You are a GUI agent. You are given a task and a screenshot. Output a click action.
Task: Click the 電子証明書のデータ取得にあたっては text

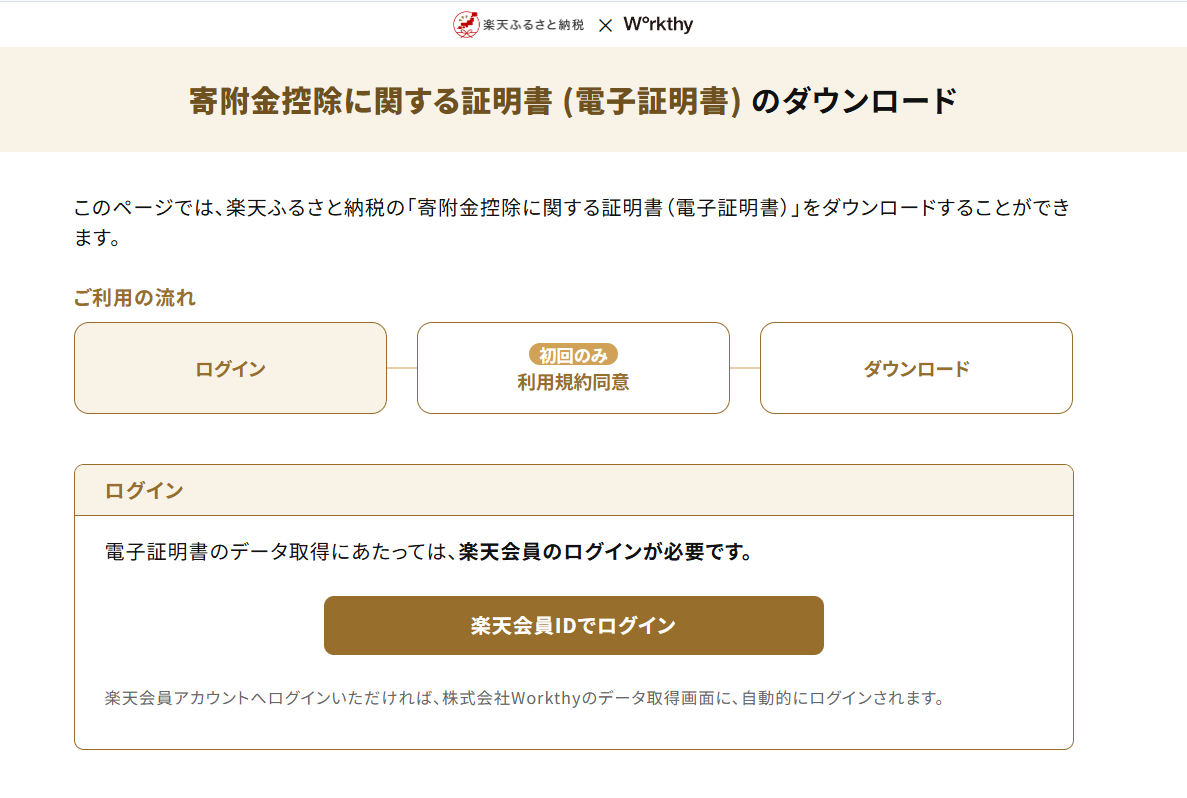(280, 552)
